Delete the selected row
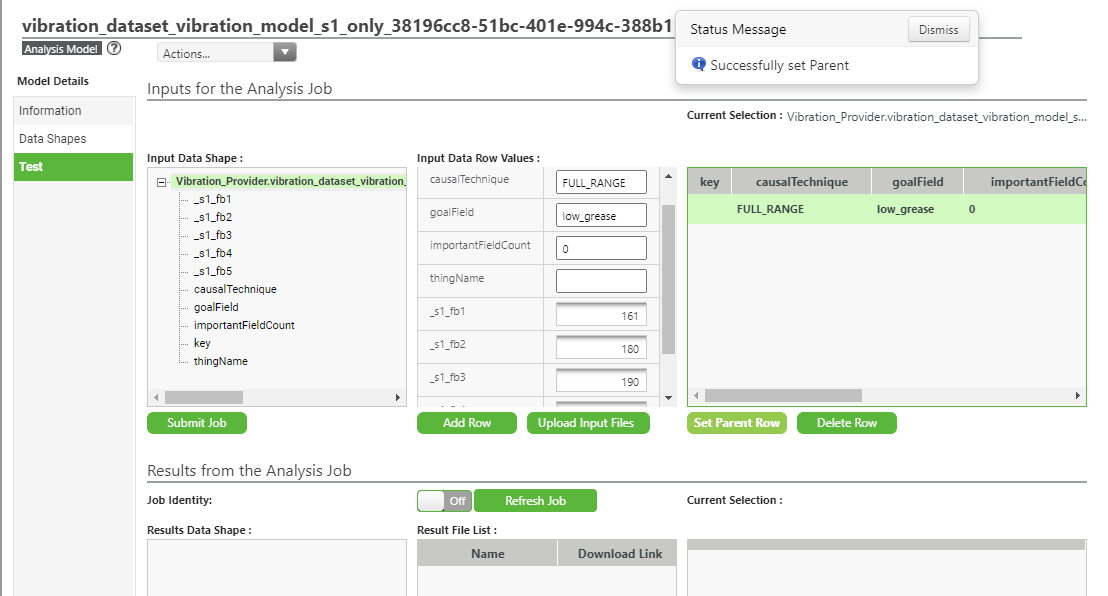This screenshot has width=1108, height=596. click(x=846, y=422)
